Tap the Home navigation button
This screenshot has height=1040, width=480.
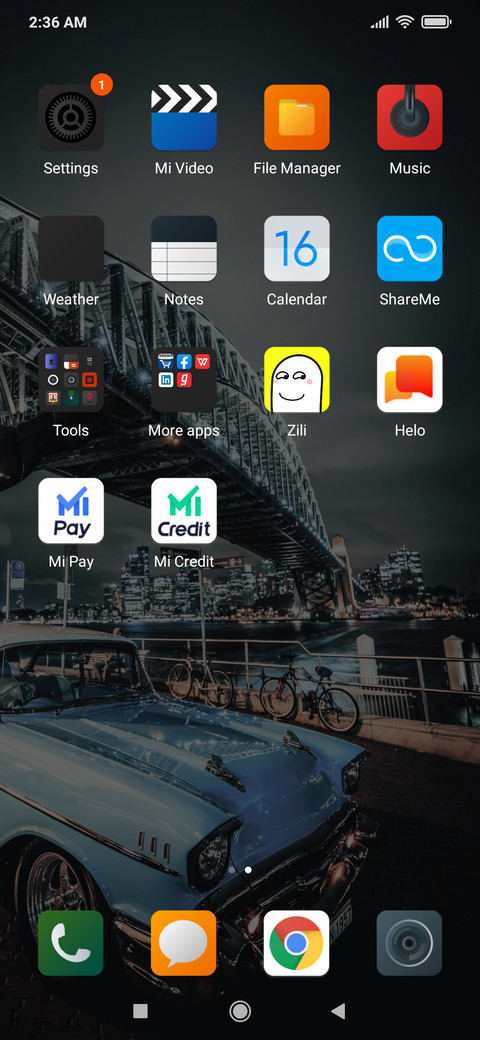[240, 1011]
